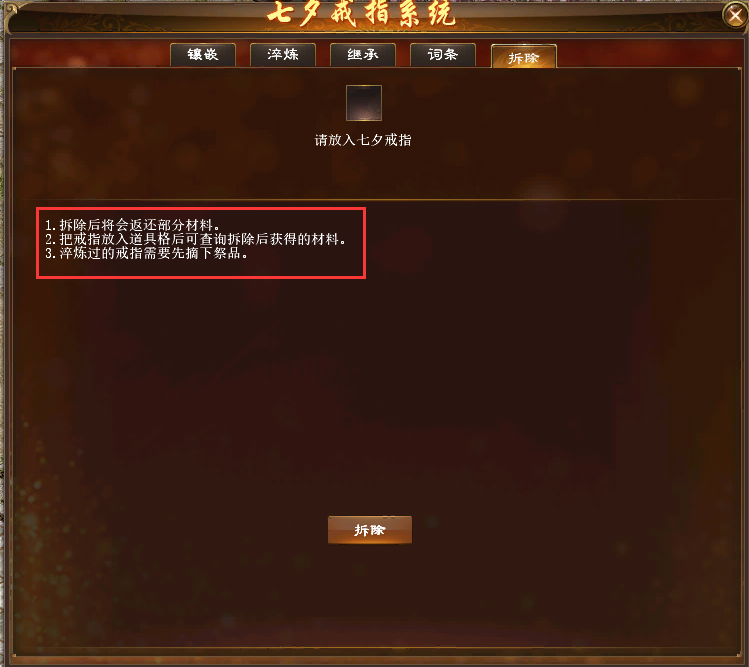Click the highlighted 拆除 tab

pyautogui.click(x=524, y=57)
